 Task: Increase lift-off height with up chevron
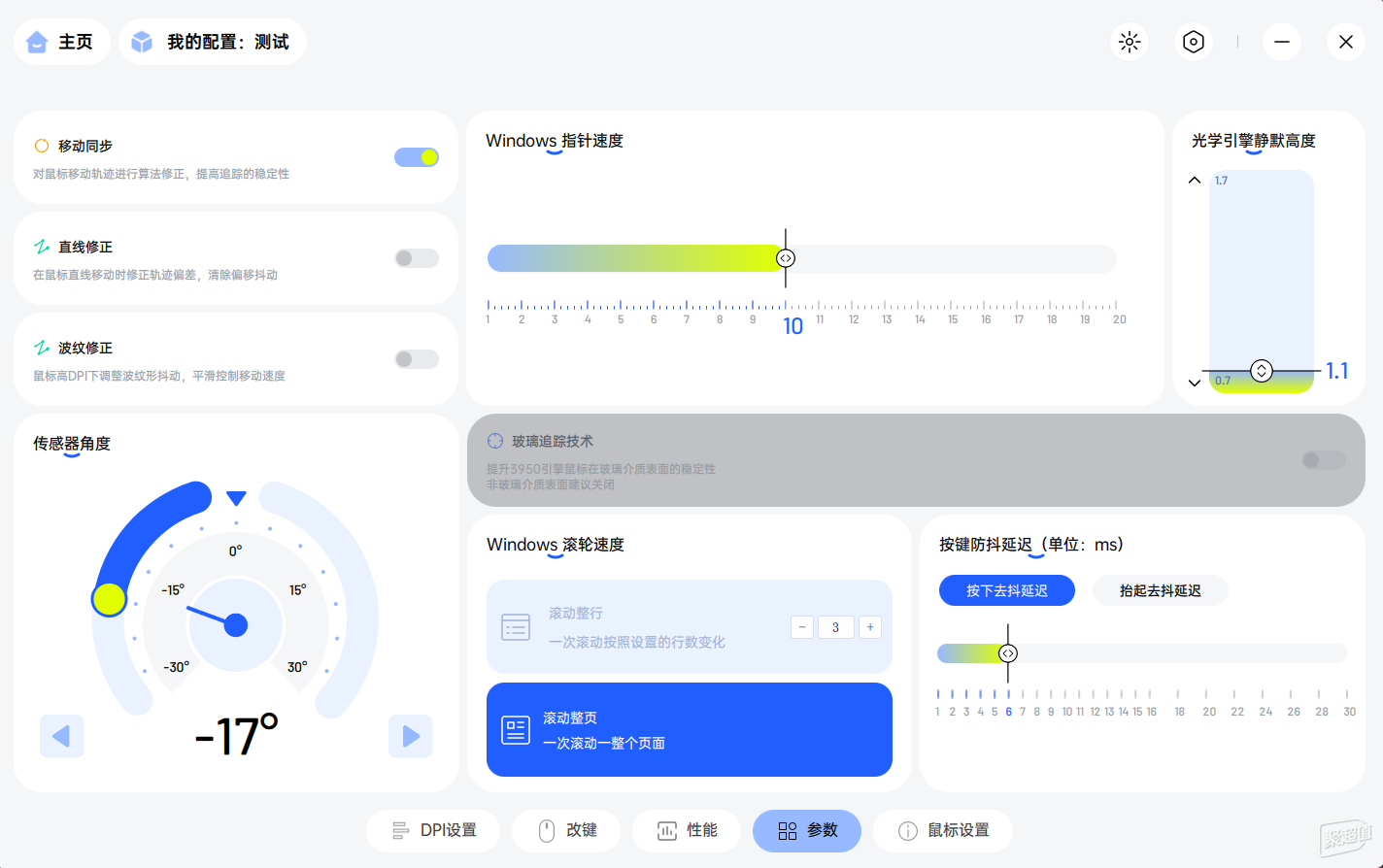1195,181
